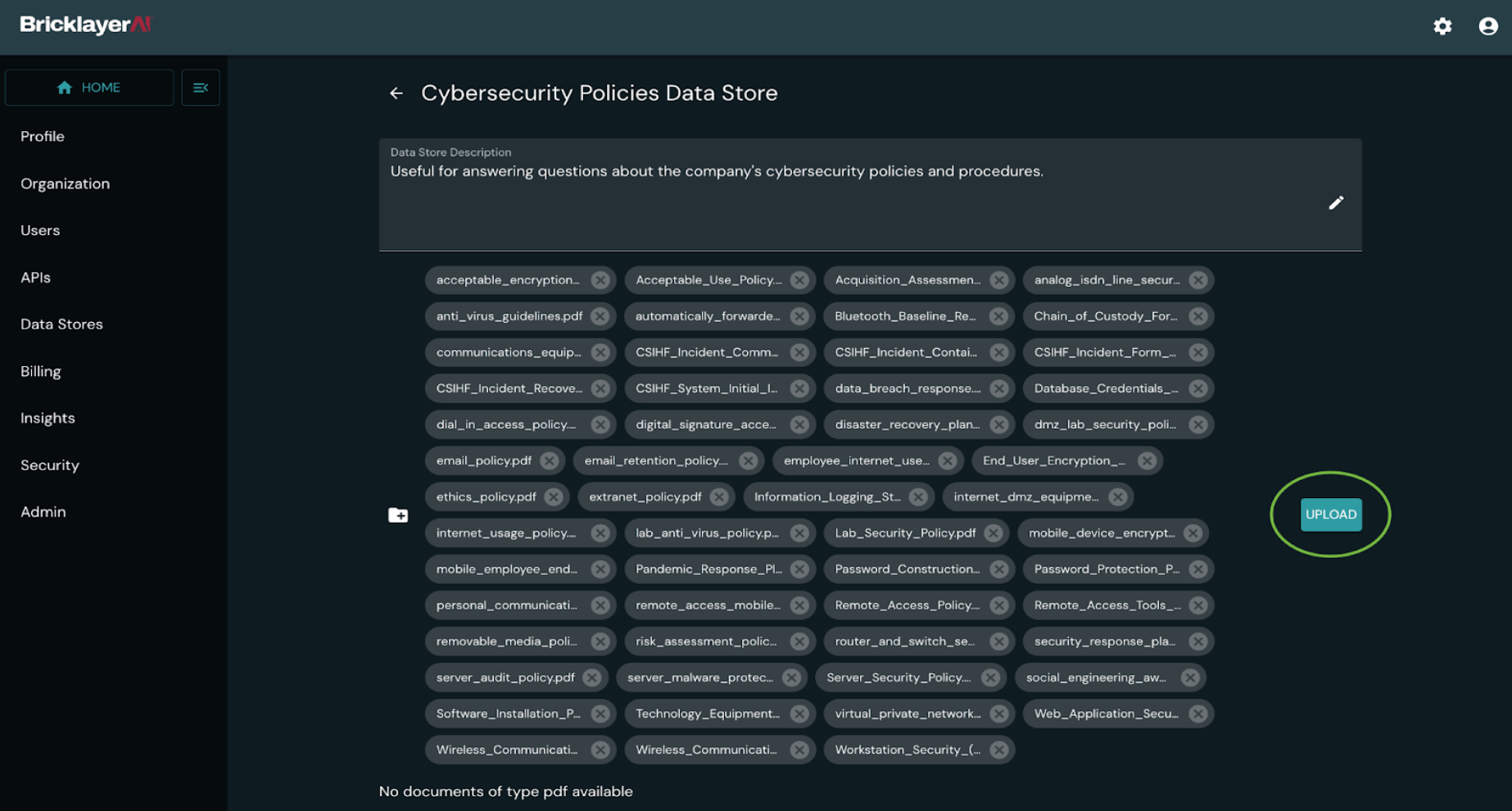Remove the server_audit_policy.pdf chip

591,677
